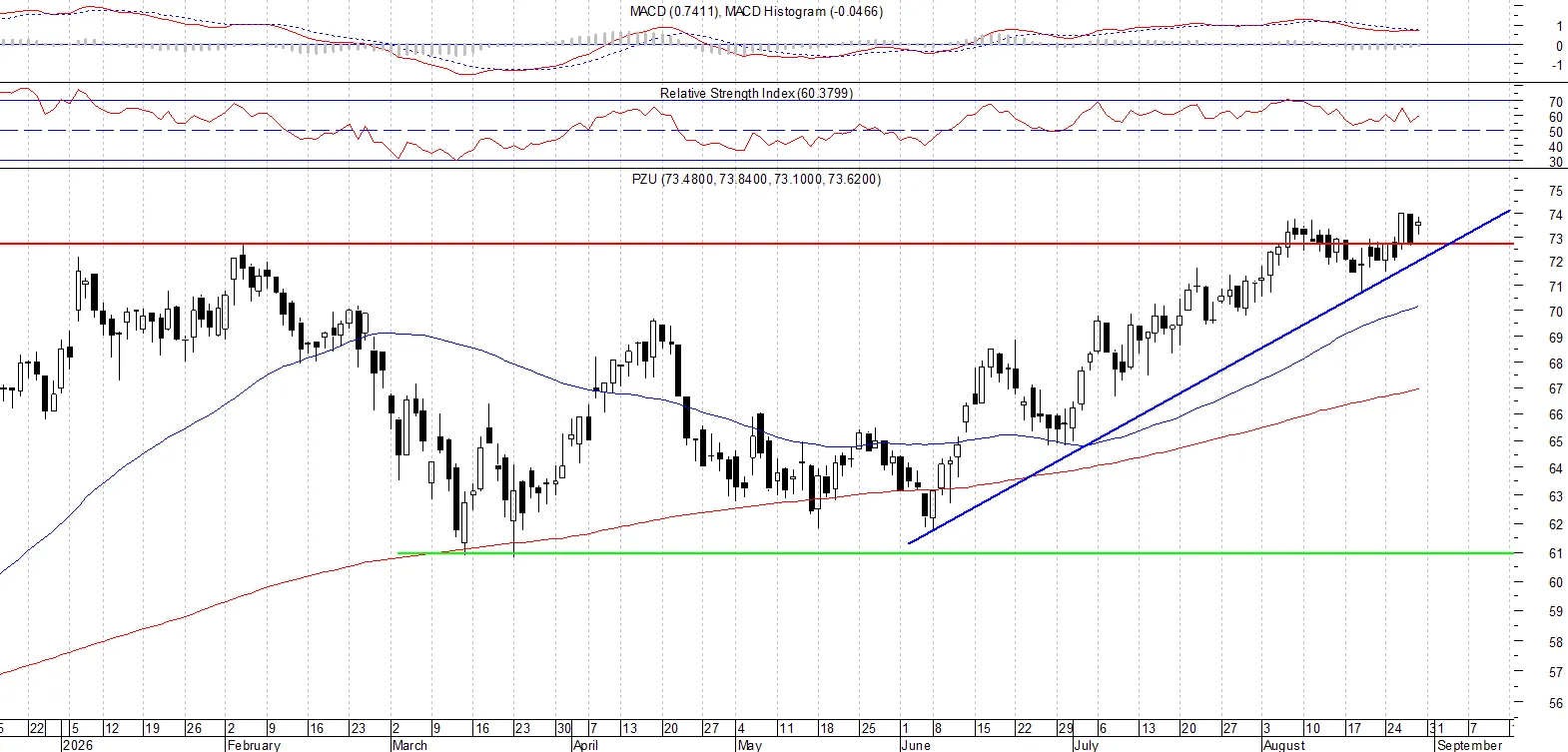Click the PZU price panel title

[756, 179]
